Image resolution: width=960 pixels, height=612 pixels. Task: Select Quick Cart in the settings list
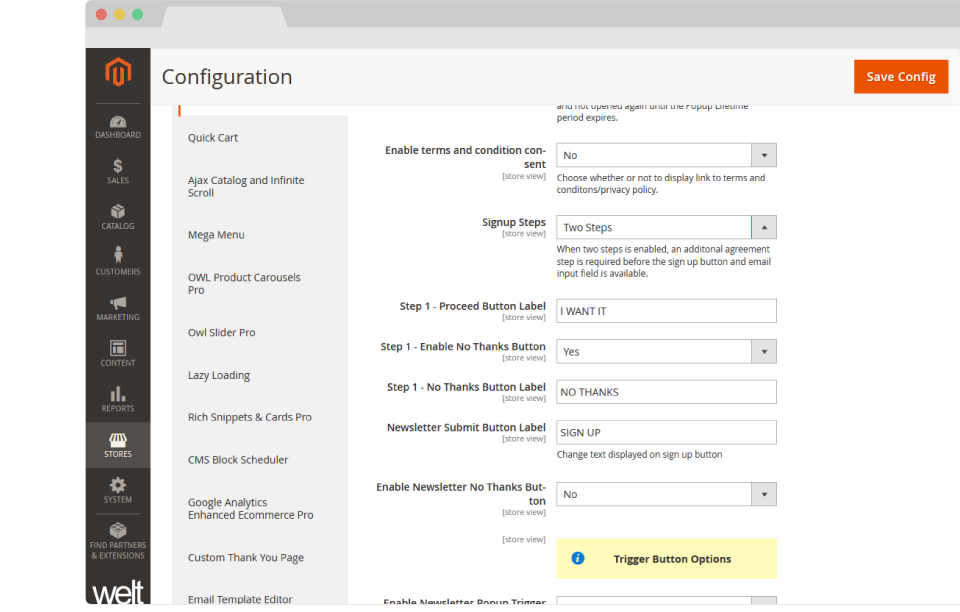pyautogui.click(x=213, y=138)
